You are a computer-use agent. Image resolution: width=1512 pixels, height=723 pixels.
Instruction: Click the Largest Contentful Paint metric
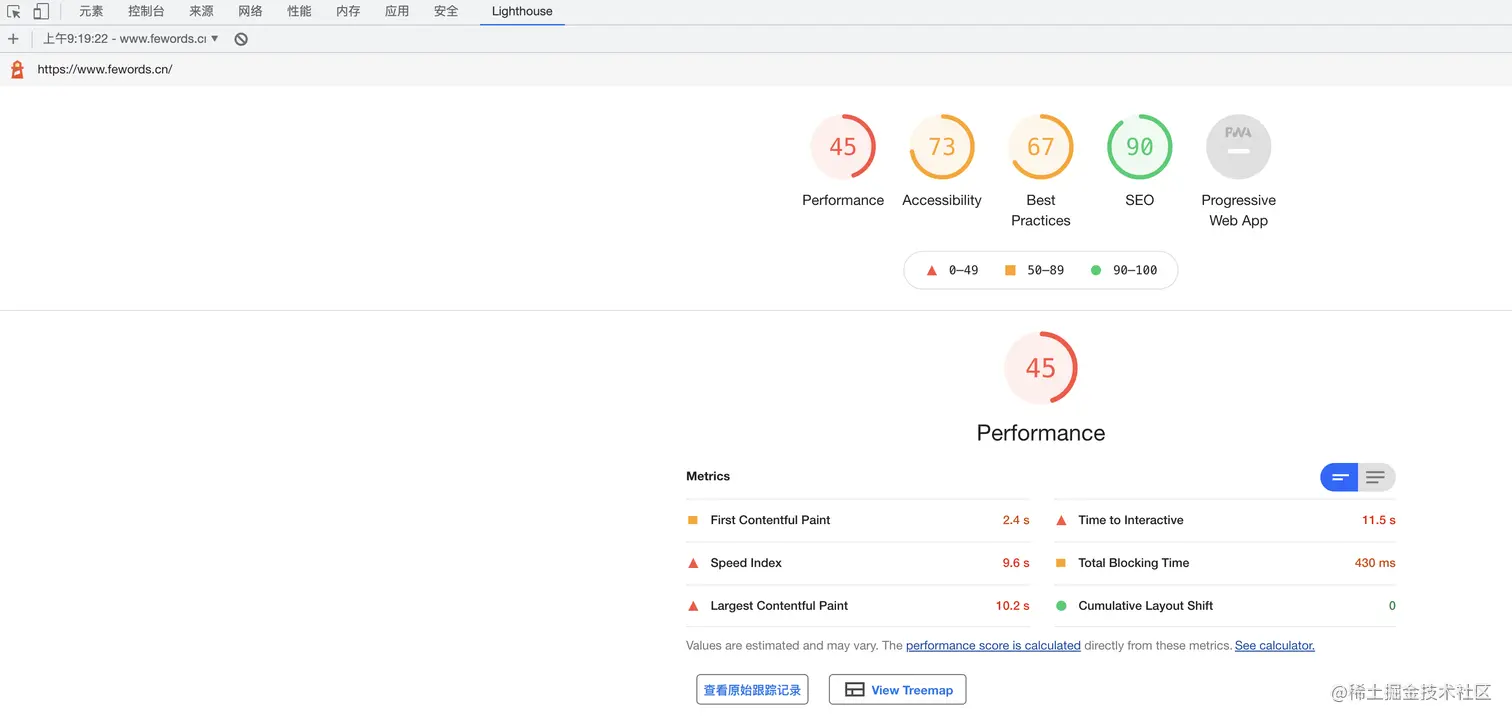[859, 606]
